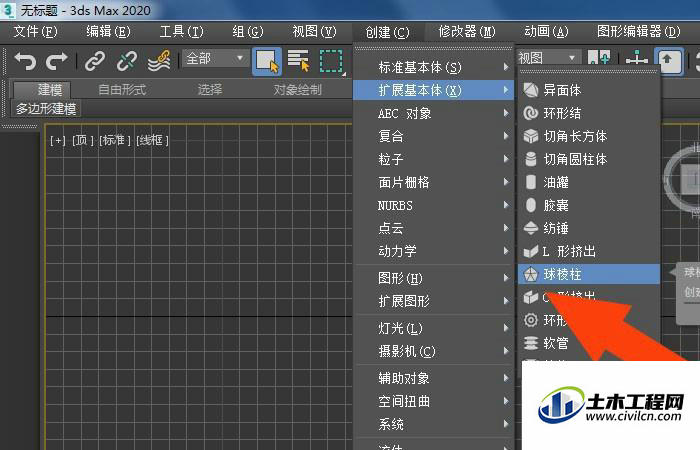Click the 切角圆柱体 chamfer cylinder icon
Viewport: 700px width, 450px height.
pyautogui.click(x=530, y=159)
